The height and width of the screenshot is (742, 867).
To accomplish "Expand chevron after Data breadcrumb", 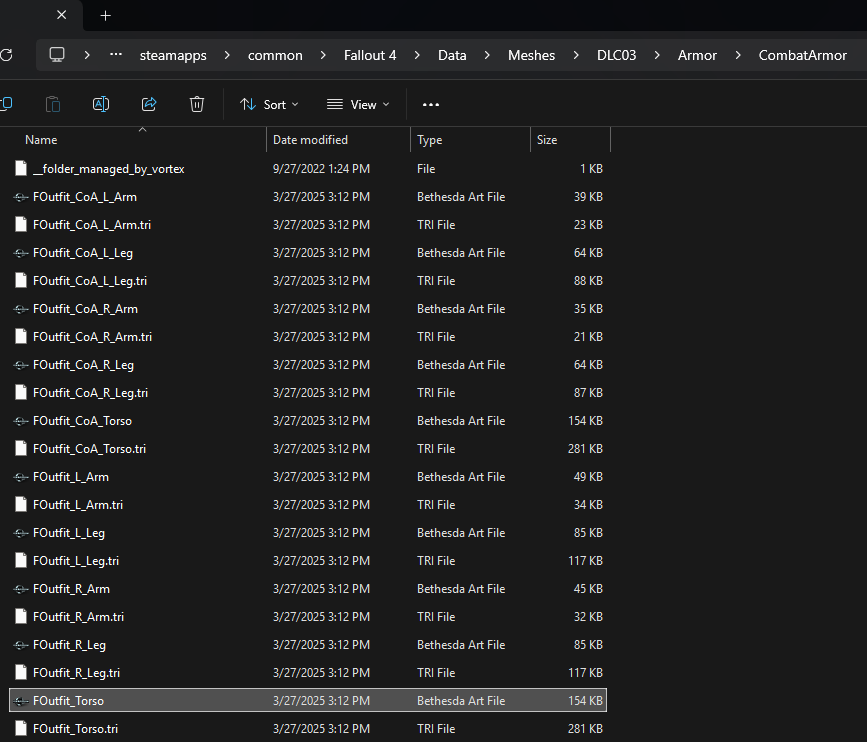I will click(487, 55).
